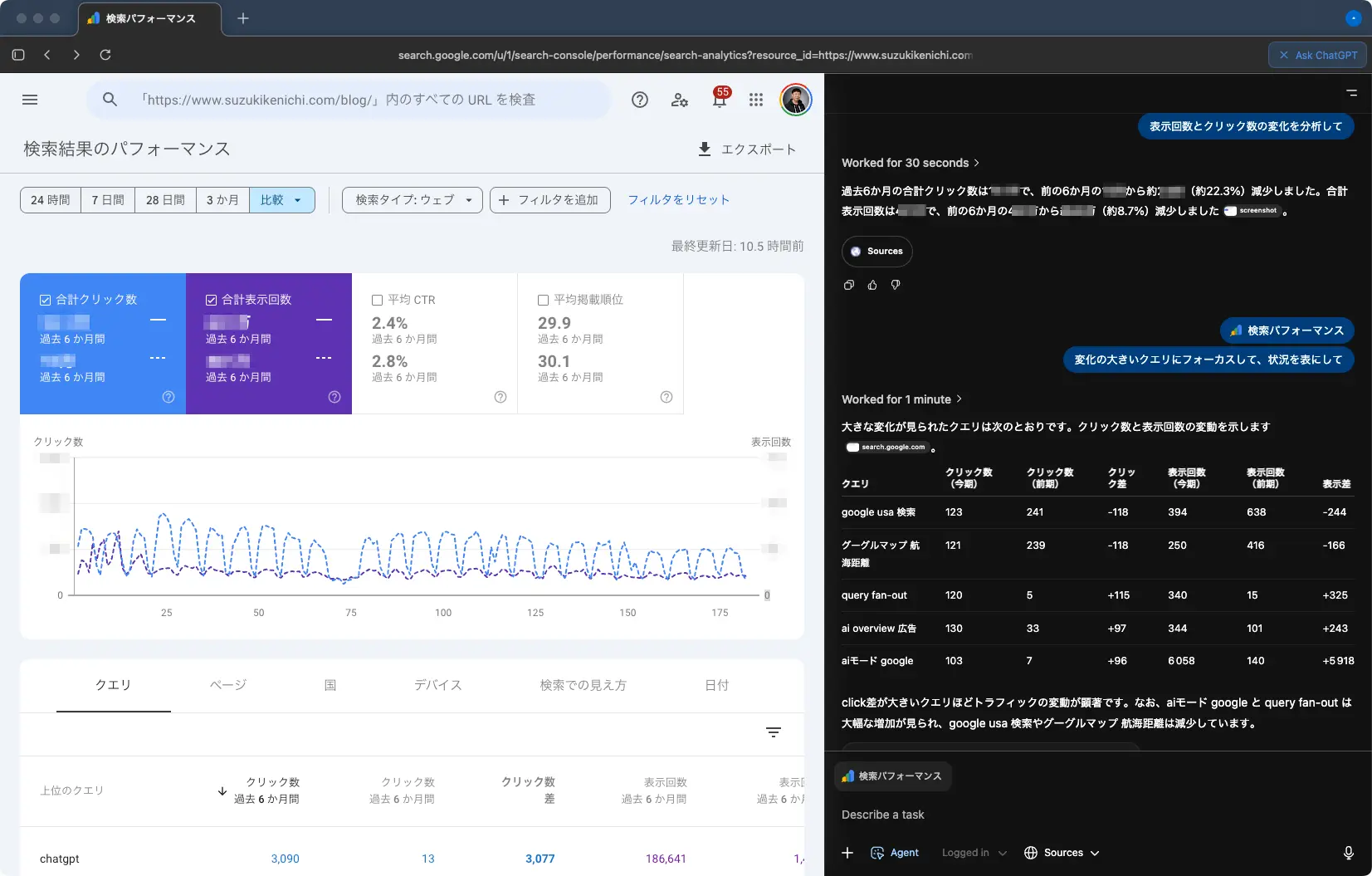
Task: Click the microphone voice input icon
Action: [x=1348, y=853]
